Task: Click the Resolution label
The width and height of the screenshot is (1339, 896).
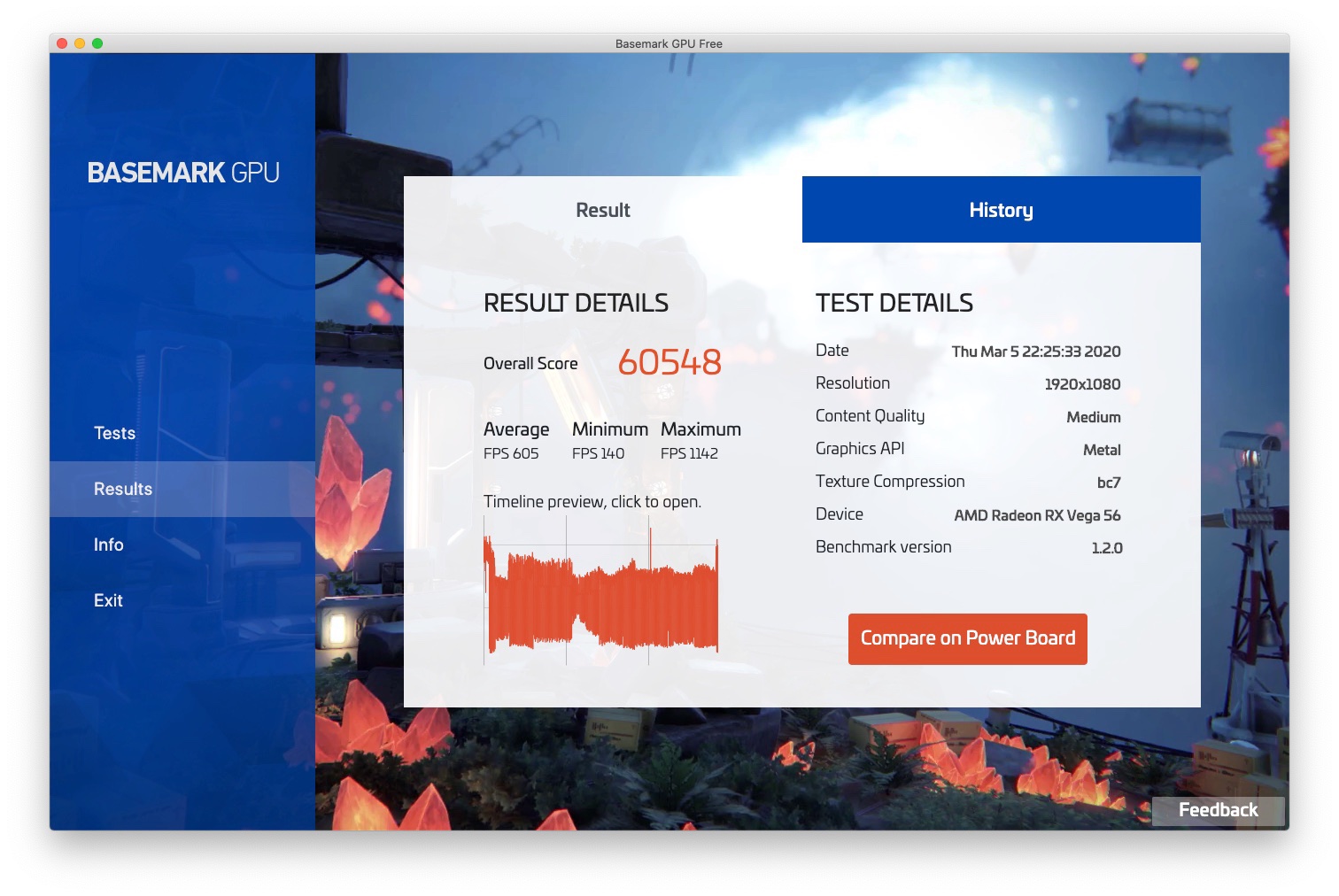Action: (853, 383)
